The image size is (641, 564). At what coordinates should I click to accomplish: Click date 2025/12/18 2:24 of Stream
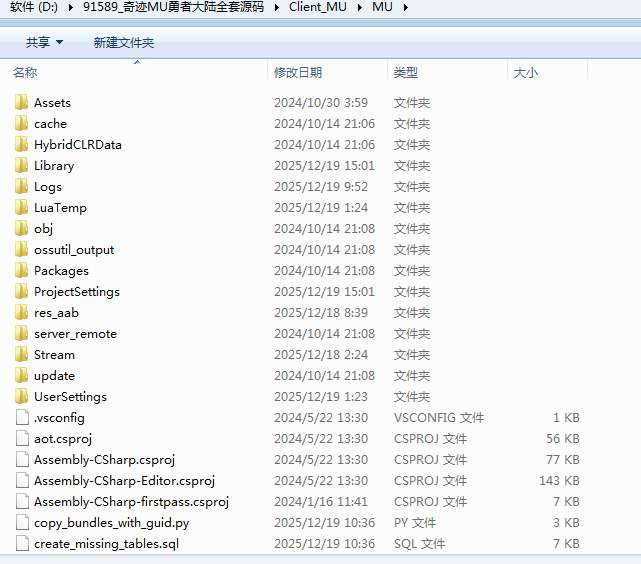(x=321, y=355)
